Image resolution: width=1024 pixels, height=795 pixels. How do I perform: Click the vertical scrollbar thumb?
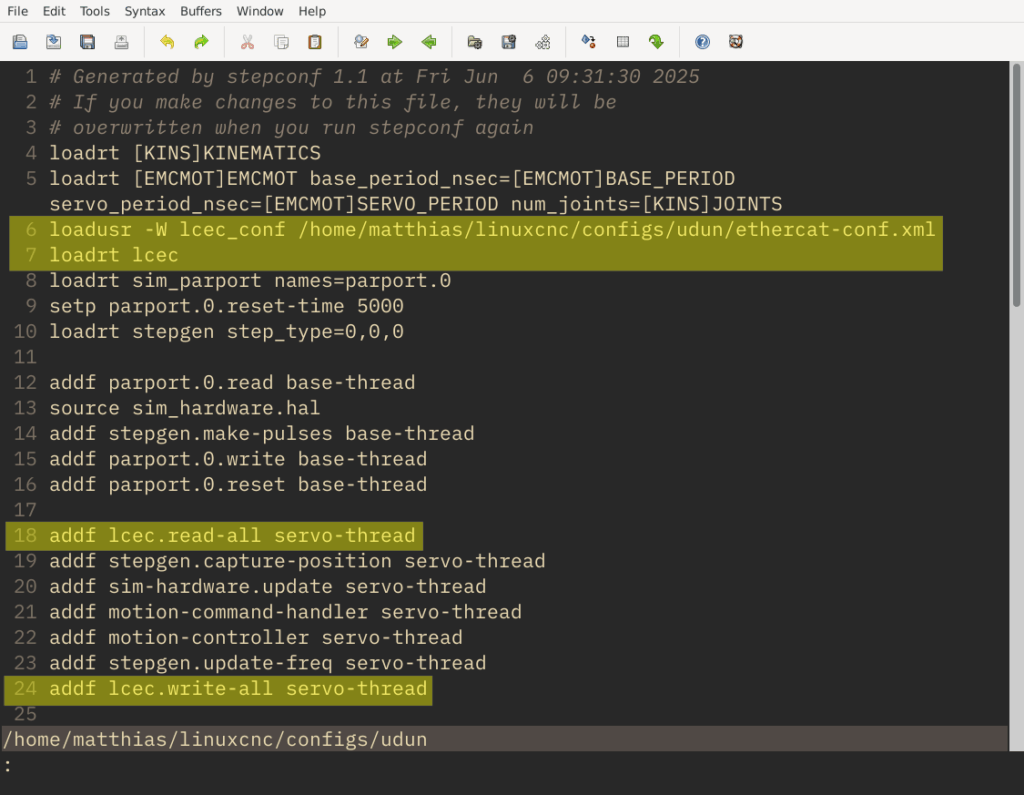(1016, 185)
